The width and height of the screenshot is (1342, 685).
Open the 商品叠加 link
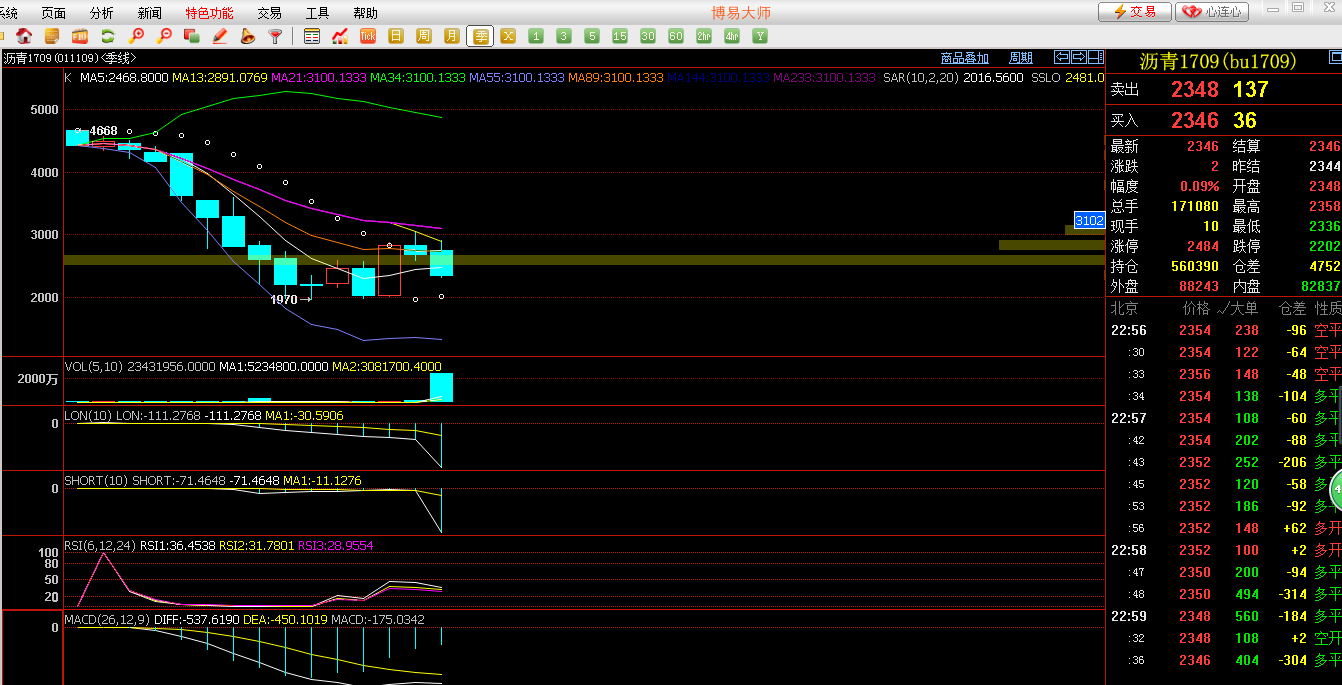[965, 58]
